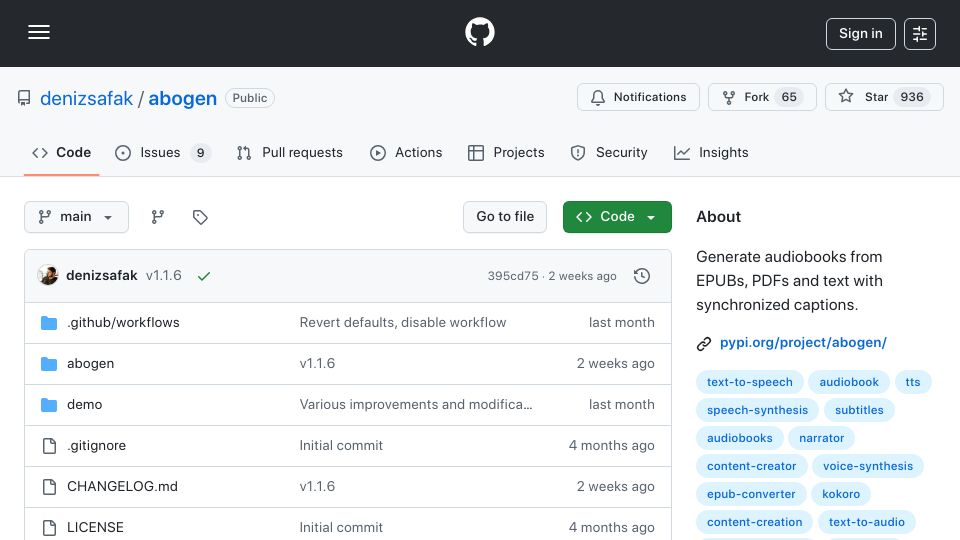Open the .gitignore file
The width and height of the screenshot is (960, 540).
coord(96,446)
